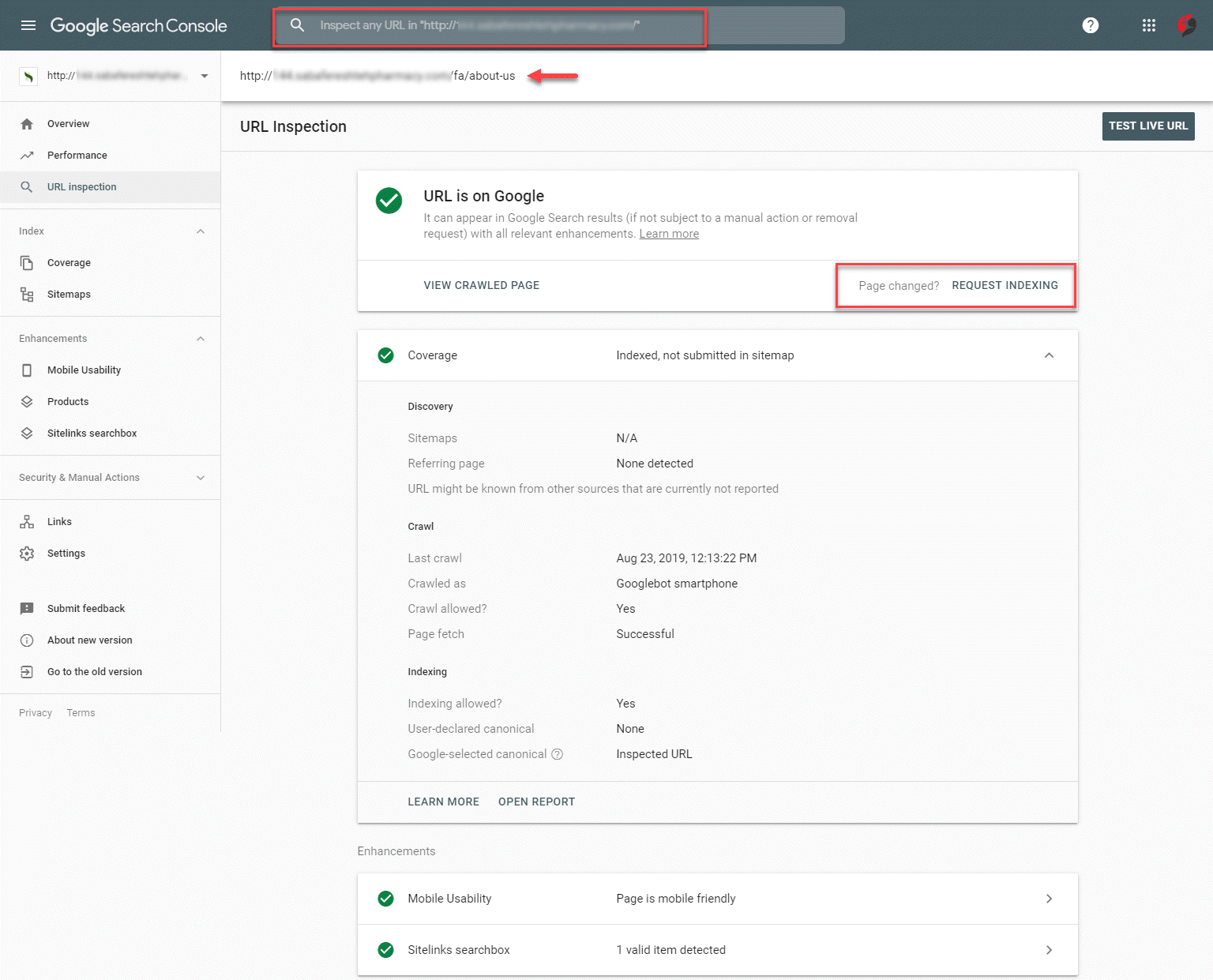
Task: Click REQUEST INDEXING
Action: tap(1005, 286)
